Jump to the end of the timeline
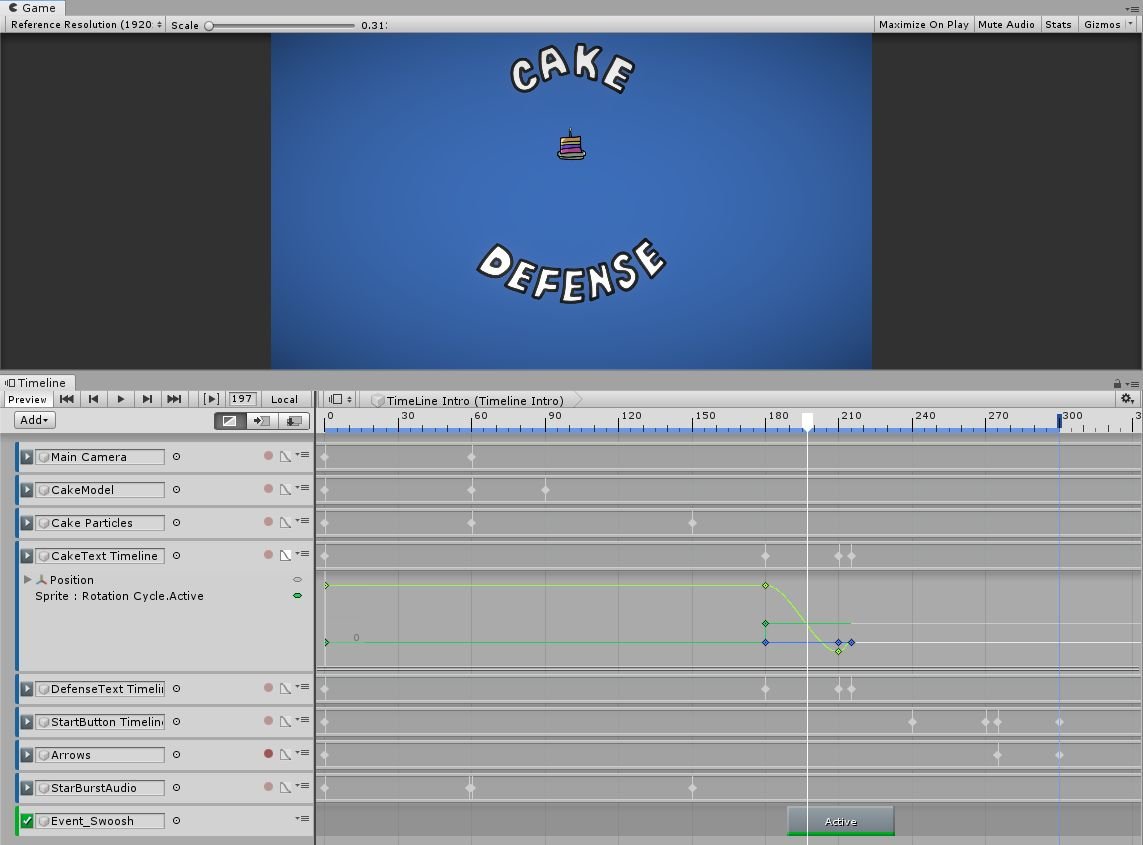1143x845 pixels. coord(174,399)
